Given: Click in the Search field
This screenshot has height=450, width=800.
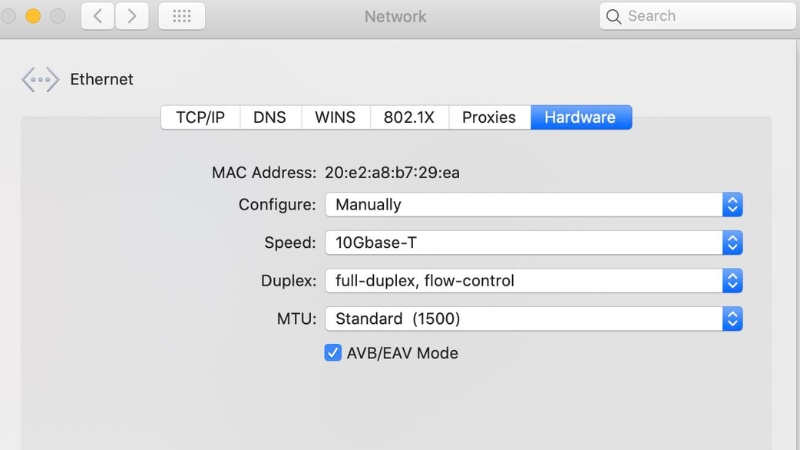Looking at the screenshot, I should pos(697,16).
